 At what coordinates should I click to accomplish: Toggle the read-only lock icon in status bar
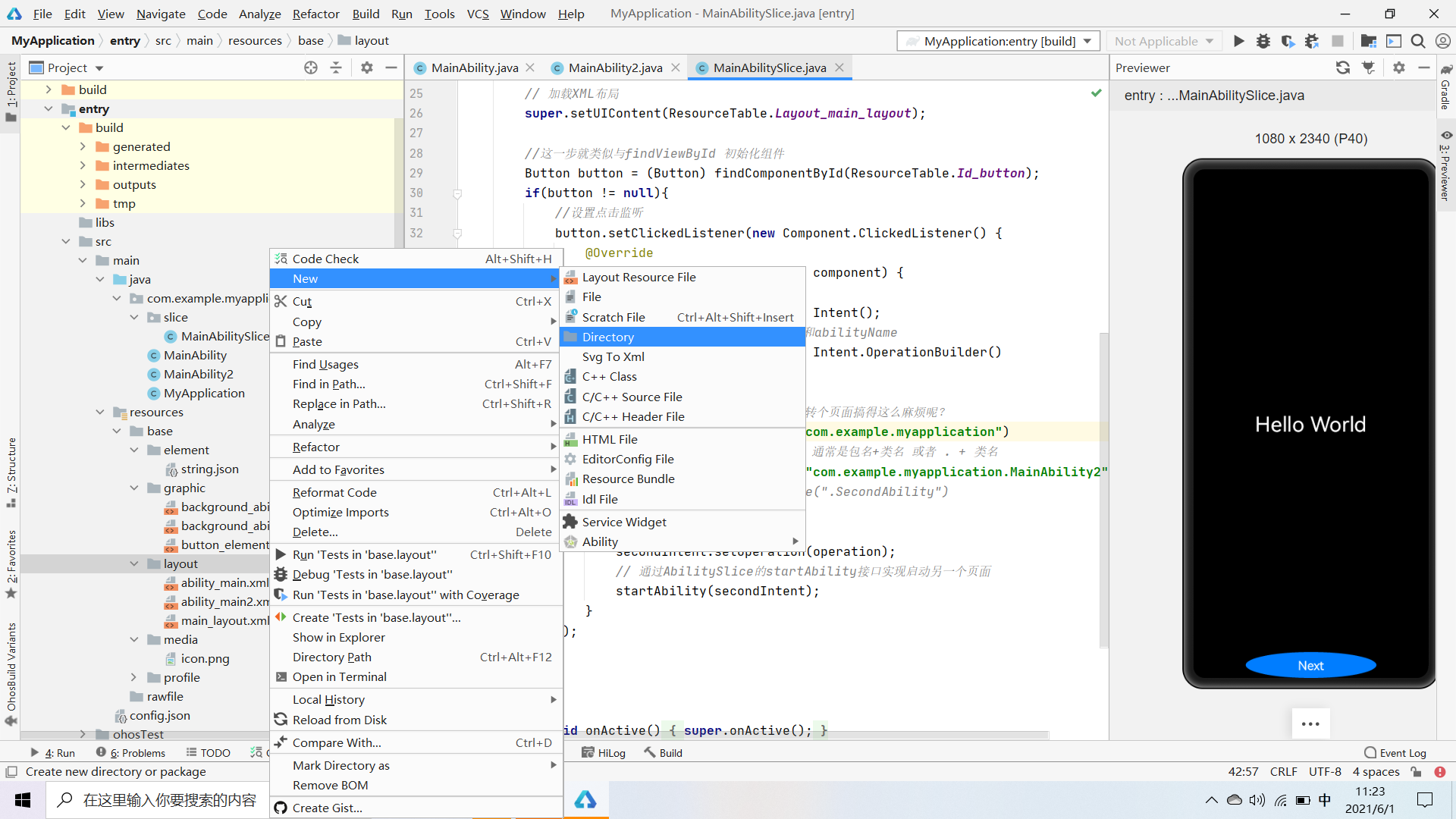click(1416, 772)
